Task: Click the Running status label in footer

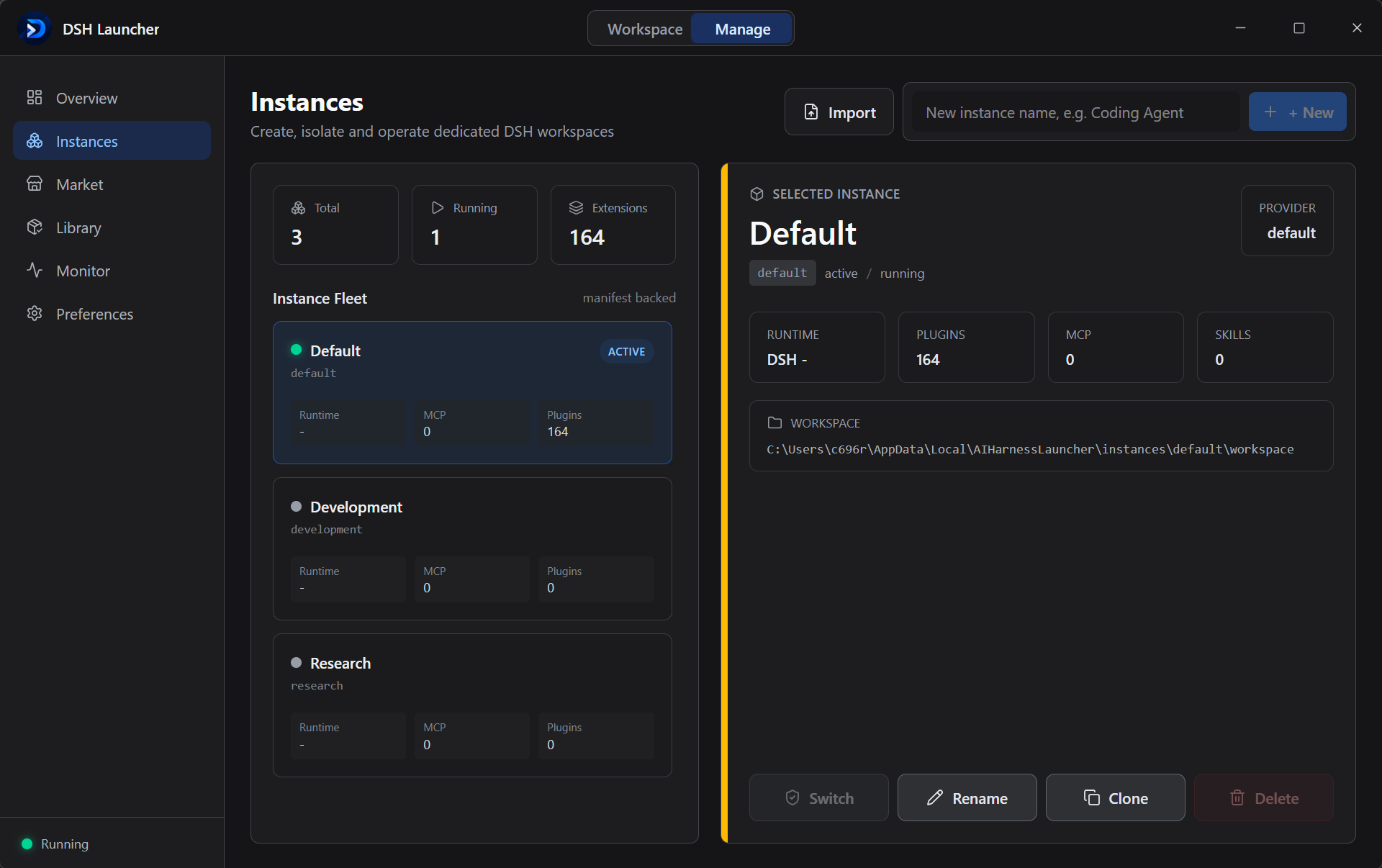Action: tap(65, 844)
